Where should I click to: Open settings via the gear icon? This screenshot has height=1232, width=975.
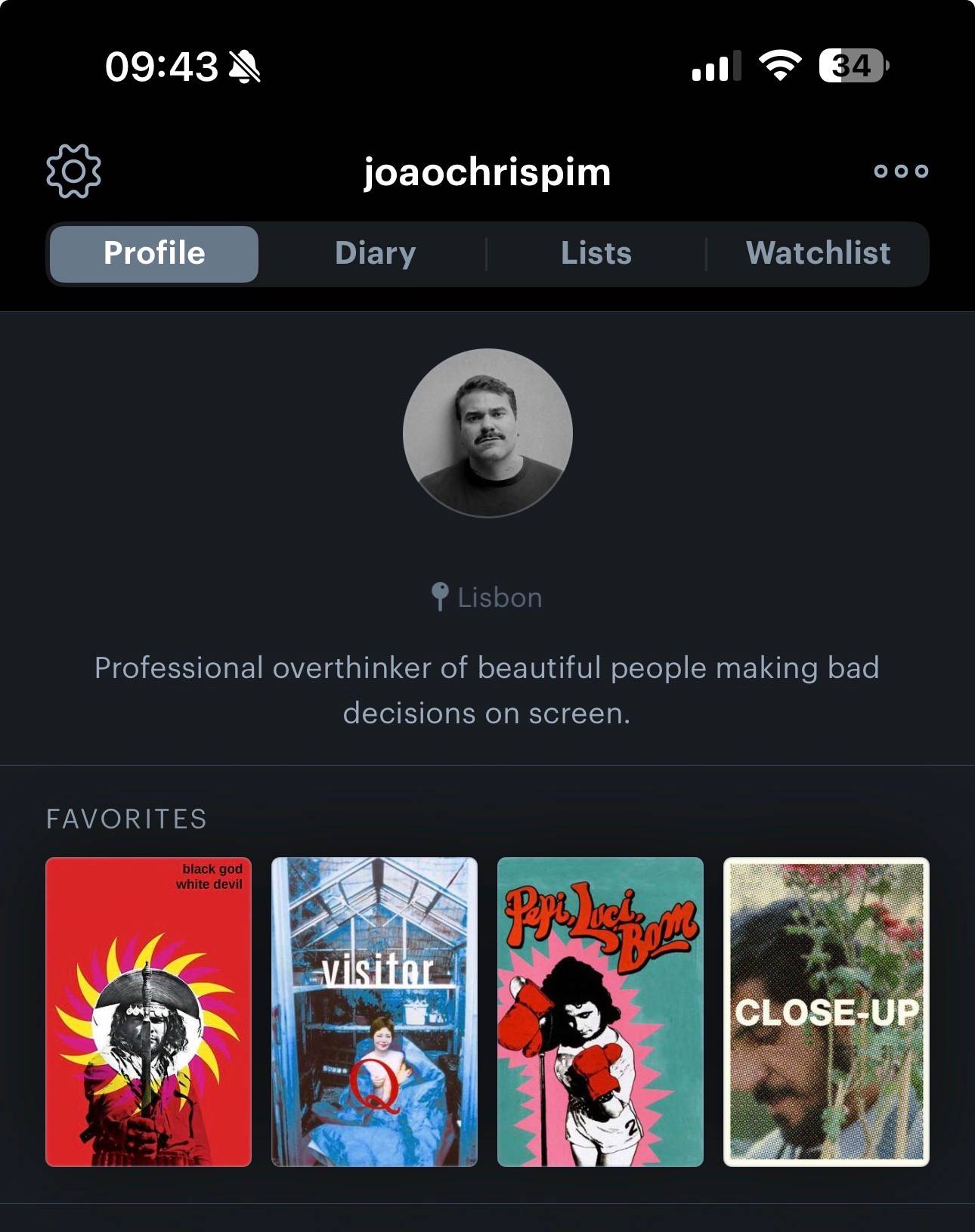point(73,172)
